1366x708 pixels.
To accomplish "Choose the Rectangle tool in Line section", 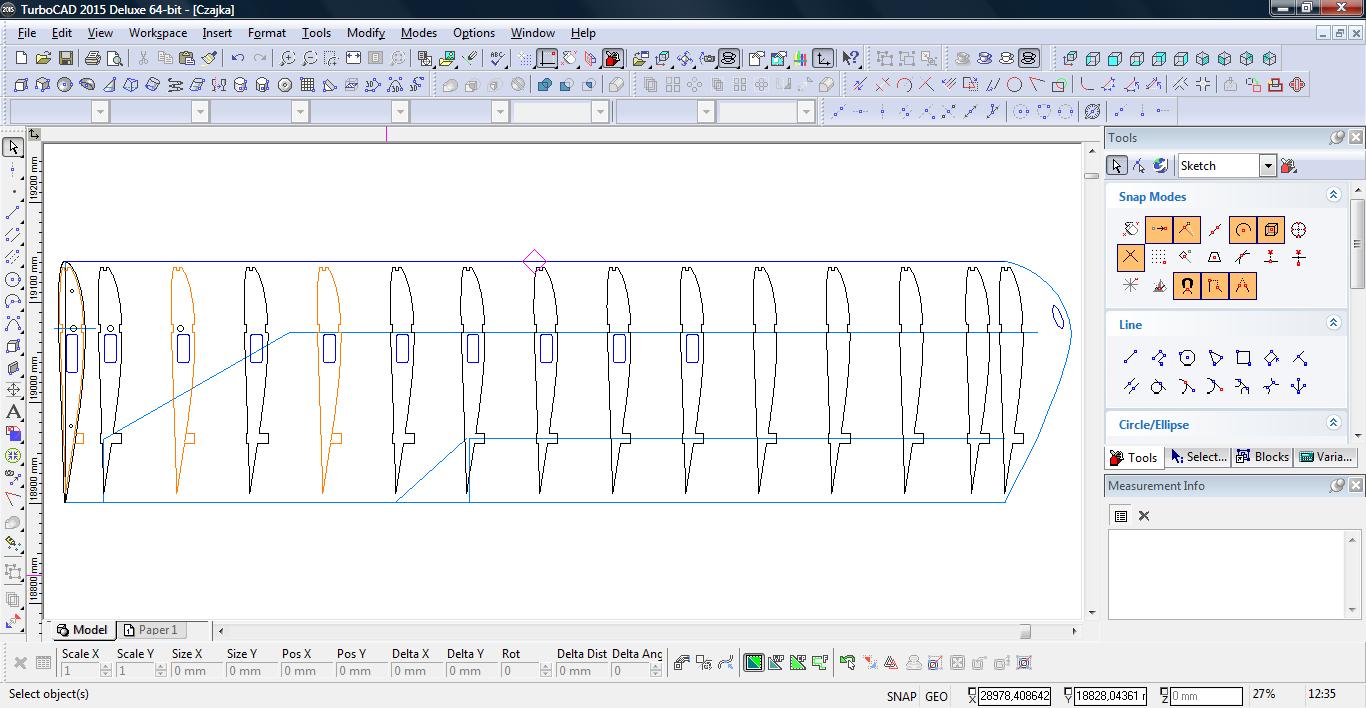I will coord(1243,358).
